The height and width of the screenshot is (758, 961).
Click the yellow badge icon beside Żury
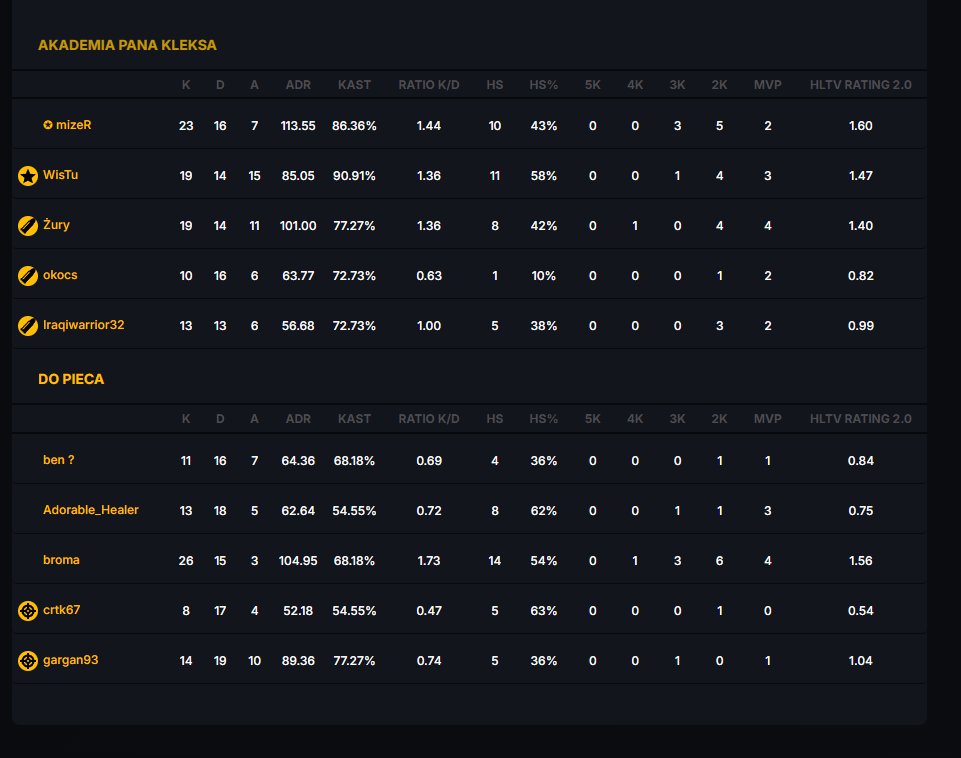click(x=28, y=226)
